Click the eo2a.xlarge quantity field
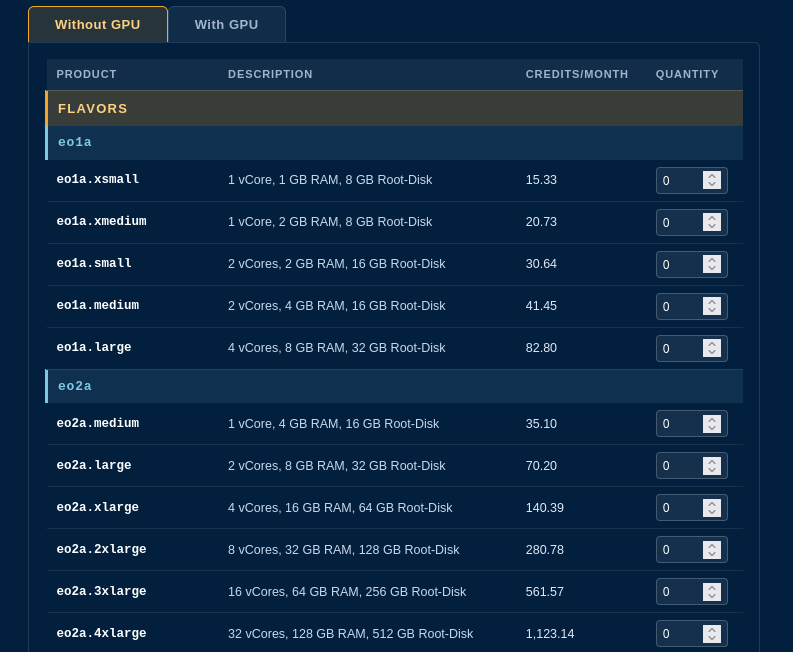This screenshot has width=793, height=652. [691, 507]
